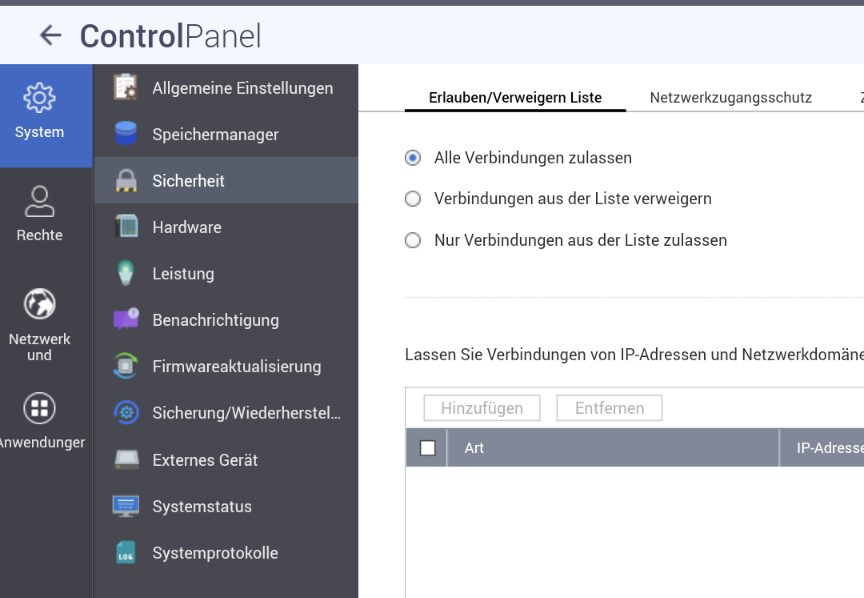Click the Entfernen button
864x598 pixels.
point(609,408)
